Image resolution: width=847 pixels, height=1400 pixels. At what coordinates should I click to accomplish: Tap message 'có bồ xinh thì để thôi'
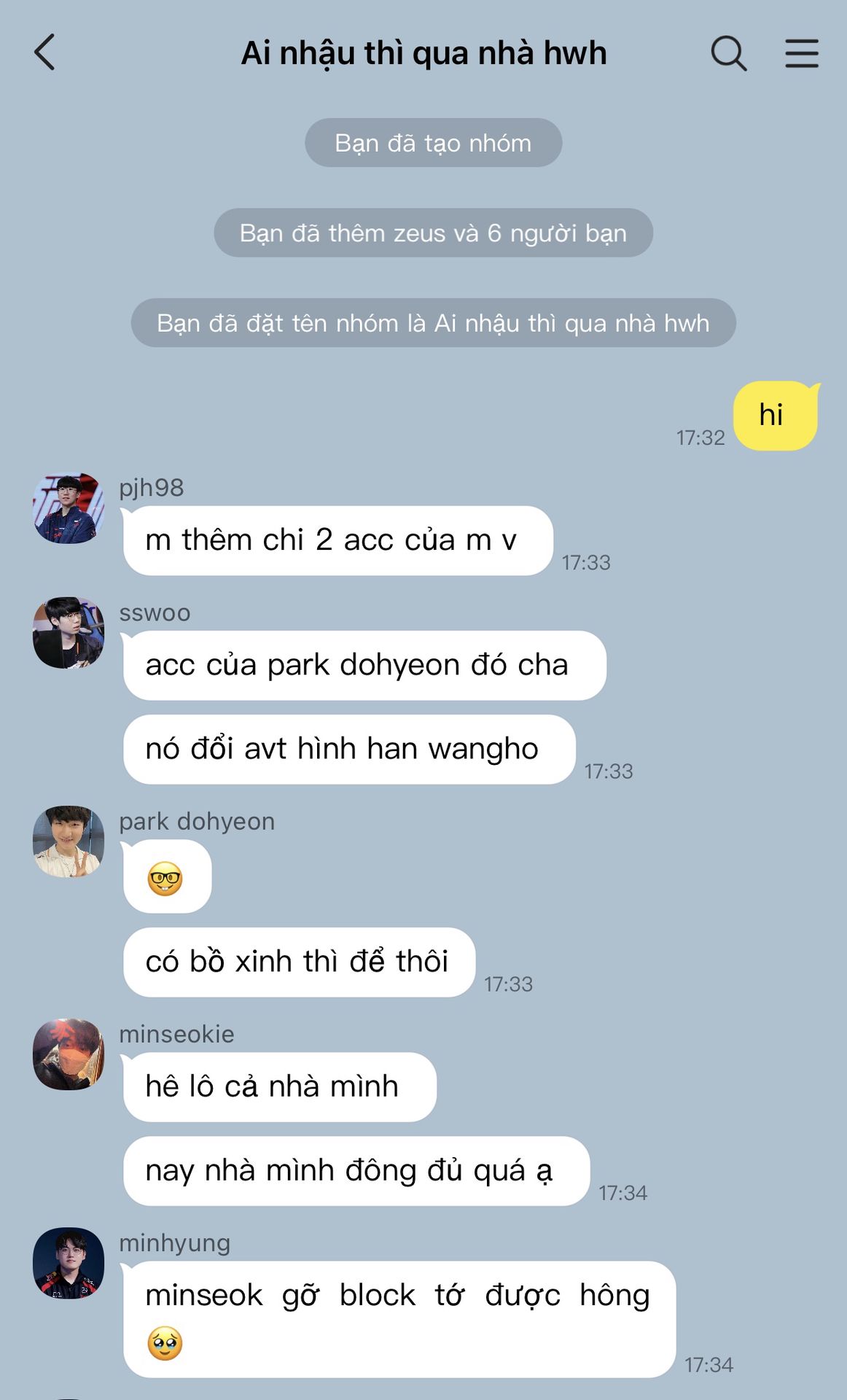pos(299,962)
